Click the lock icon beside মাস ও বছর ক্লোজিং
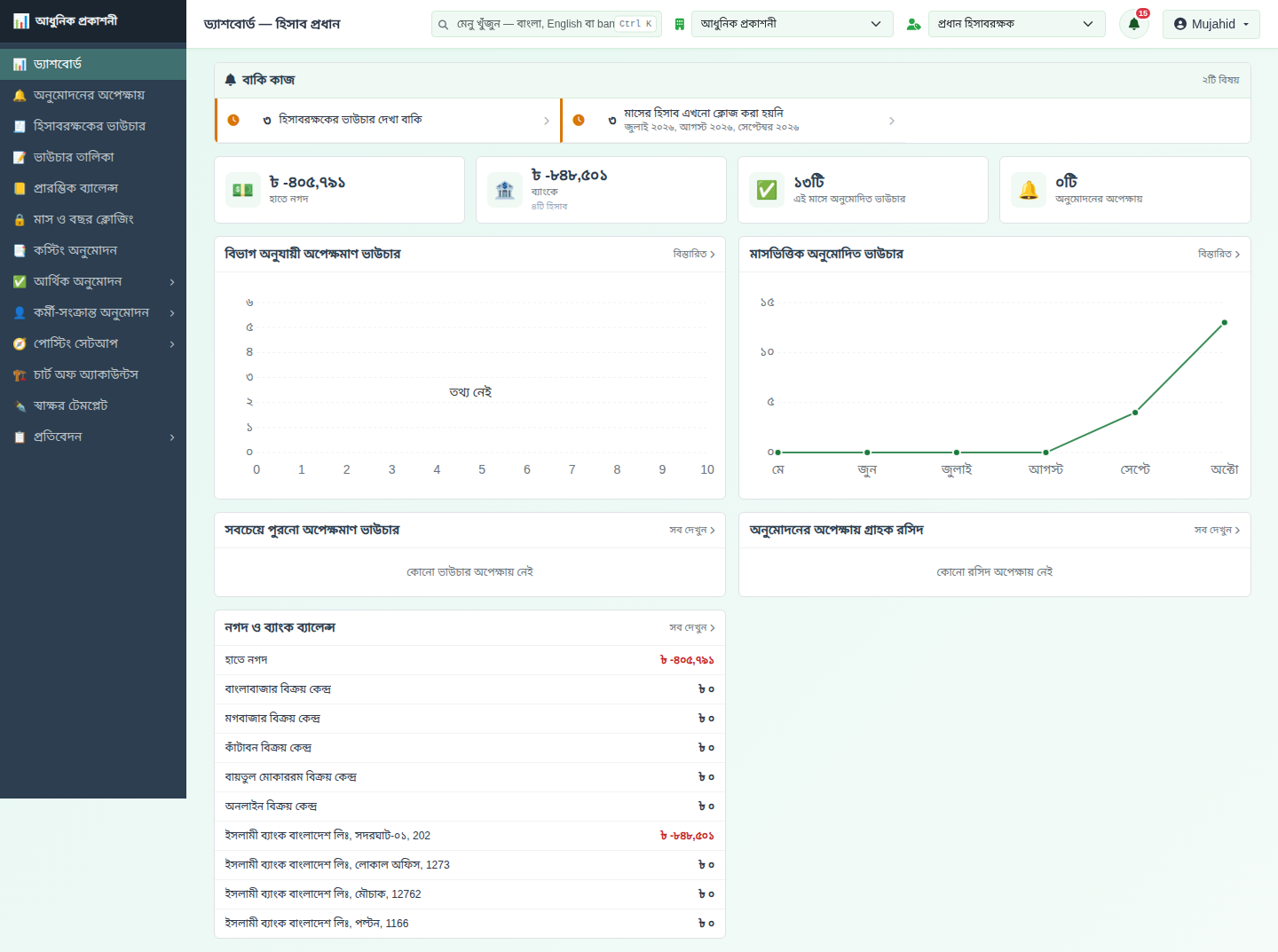Image resolution: width=1278 pixels, height=952 pixels. [x=20, y=220]
